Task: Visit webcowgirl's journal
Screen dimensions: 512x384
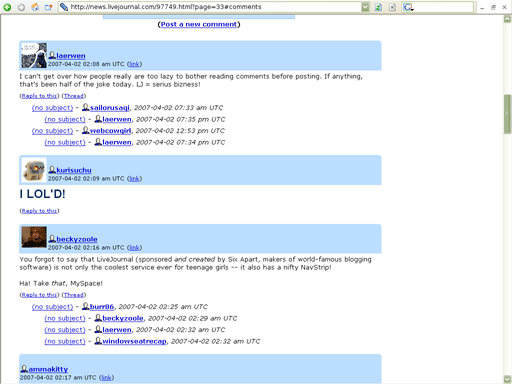Action: point(110,131)
